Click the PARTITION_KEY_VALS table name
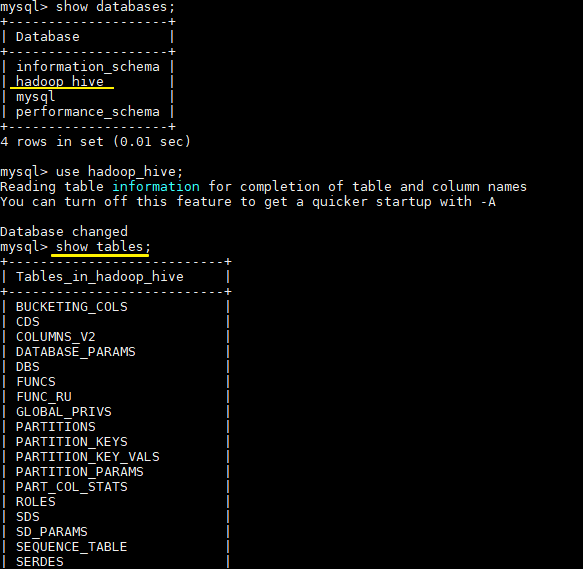This screenshot has width=583, height=569. pyautogui.click(x=88, y=457)
